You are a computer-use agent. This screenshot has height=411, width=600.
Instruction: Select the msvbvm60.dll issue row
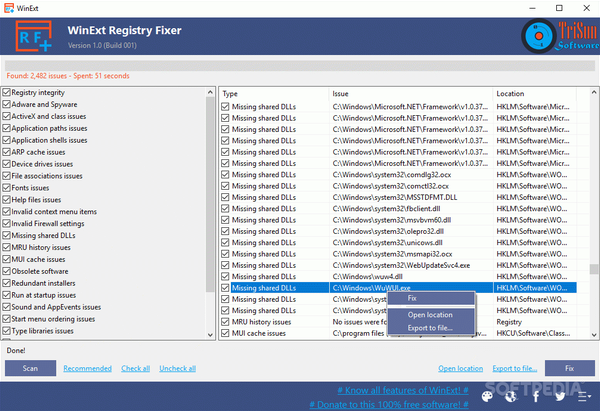398,220
